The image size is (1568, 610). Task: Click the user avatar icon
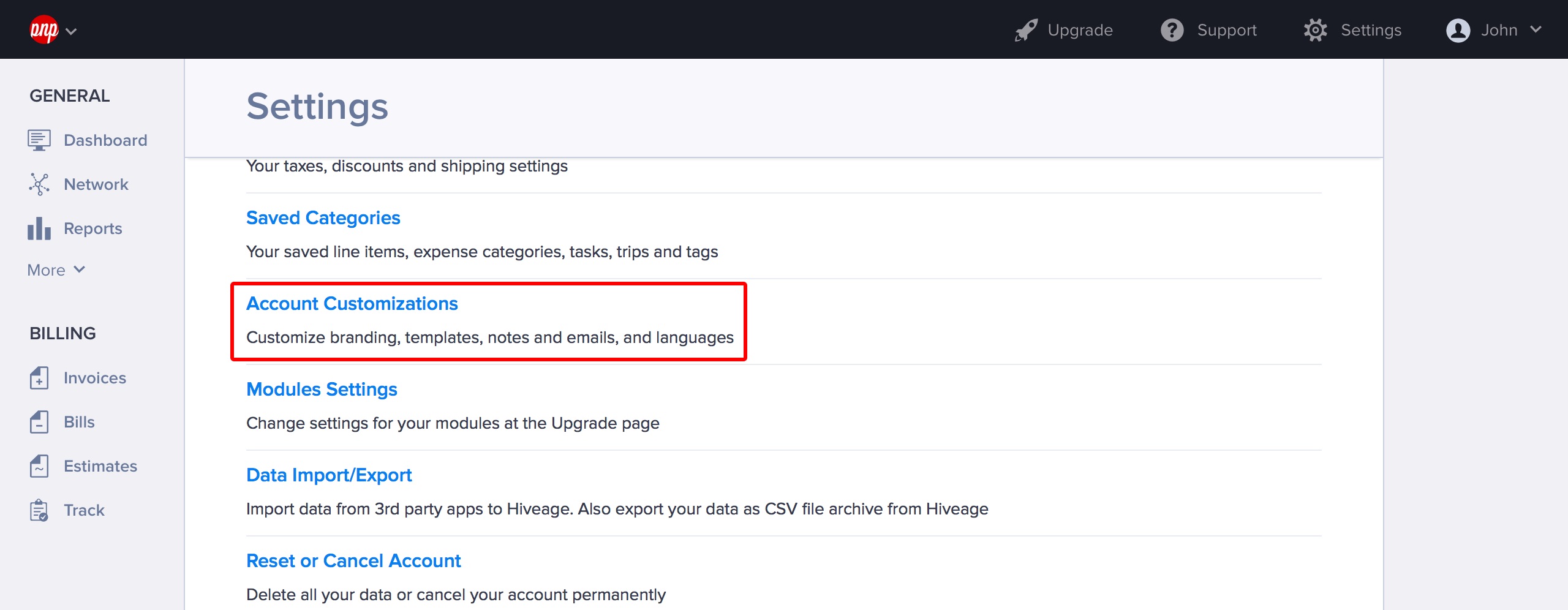coord(1458,30)
